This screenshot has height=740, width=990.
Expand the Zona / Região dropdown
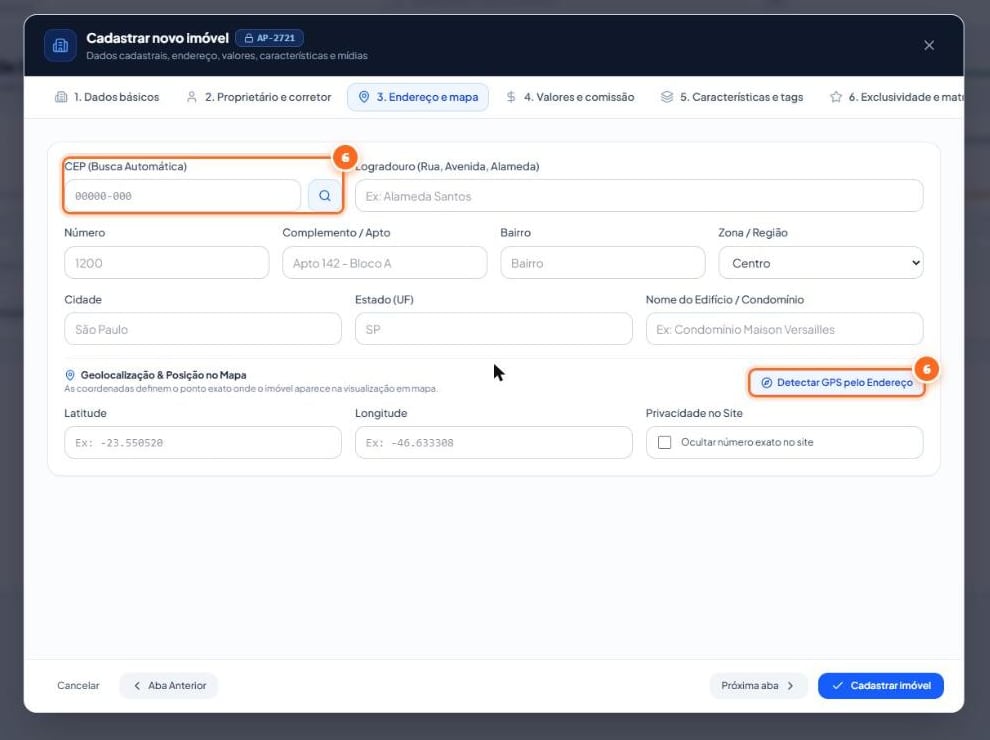click(821, 263)
